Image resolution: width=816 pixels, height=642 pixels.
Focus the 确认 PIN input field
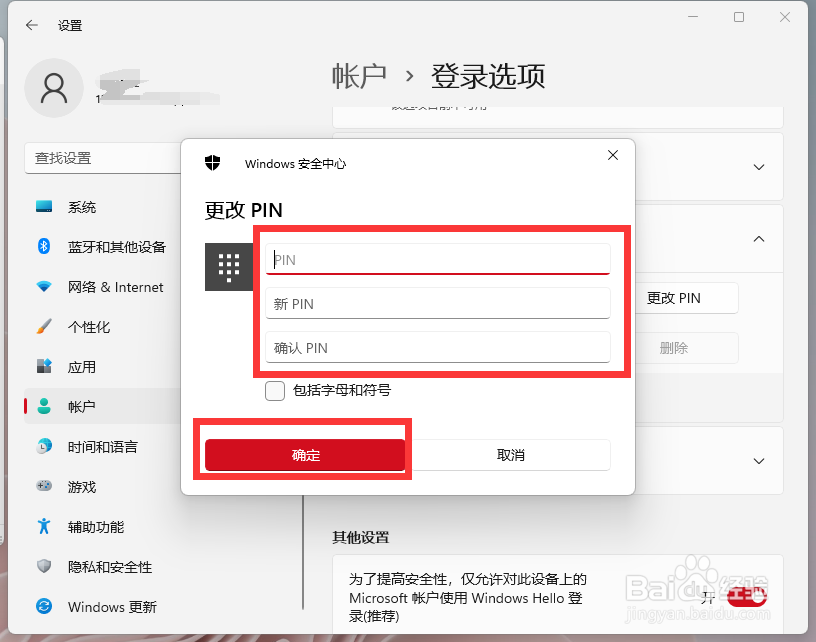[x=438, y=348]
